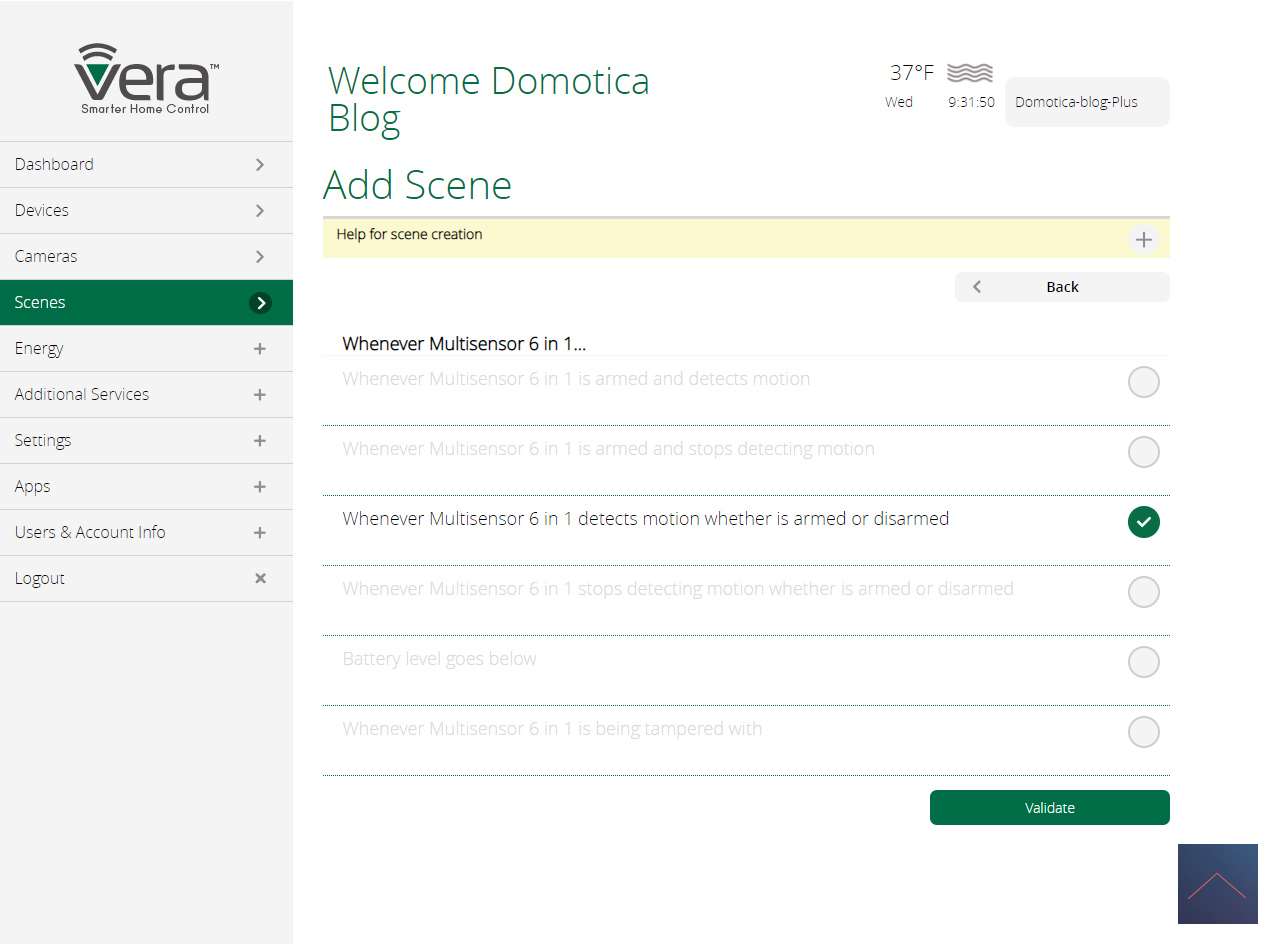Expand the Help for scene creation panel
This screenshot has height=944, width=1278.
pos(1143,240)
